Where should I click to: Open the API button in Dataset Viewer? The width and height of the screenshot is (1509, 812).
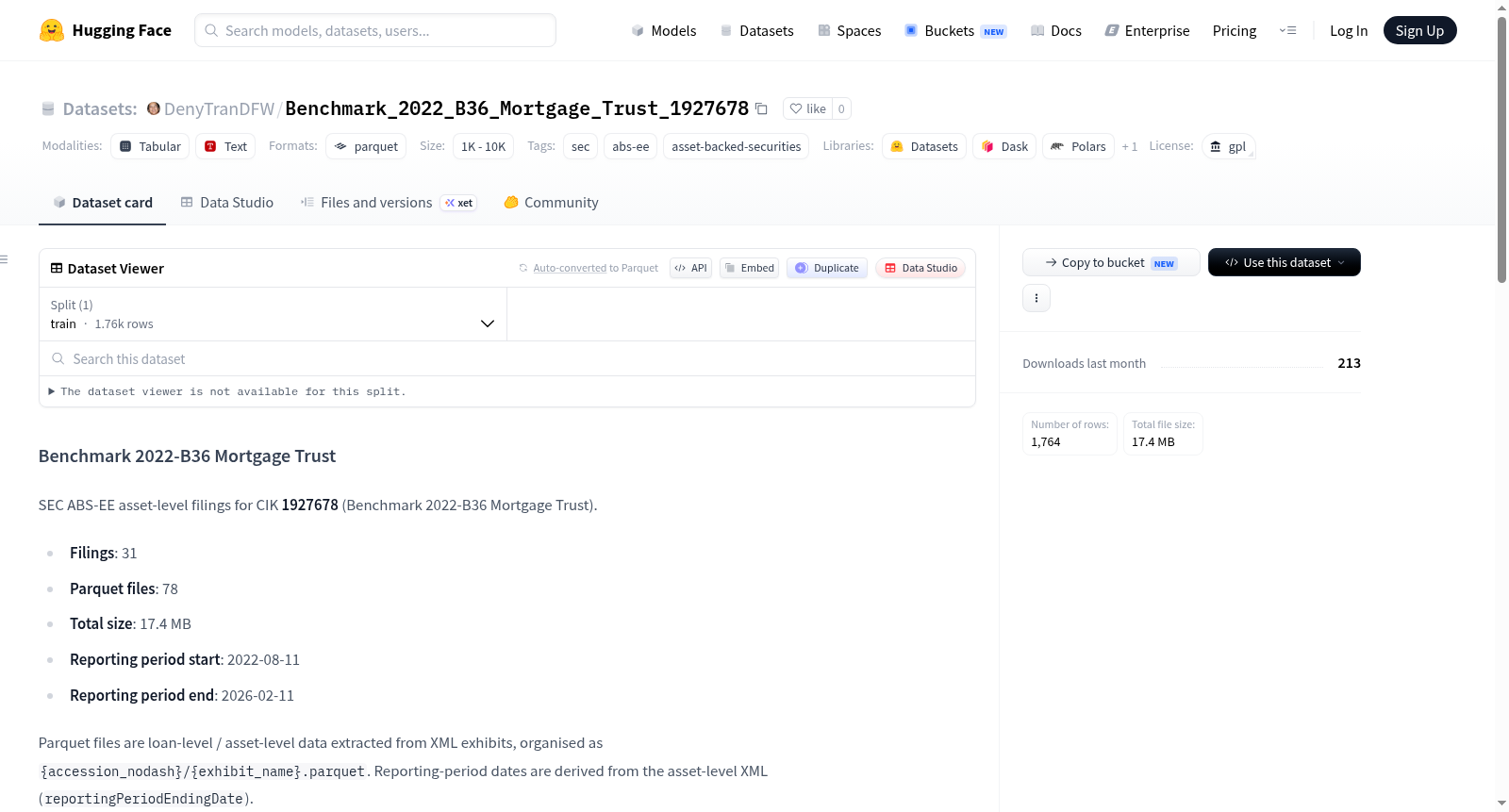click(x=690, y=268)
